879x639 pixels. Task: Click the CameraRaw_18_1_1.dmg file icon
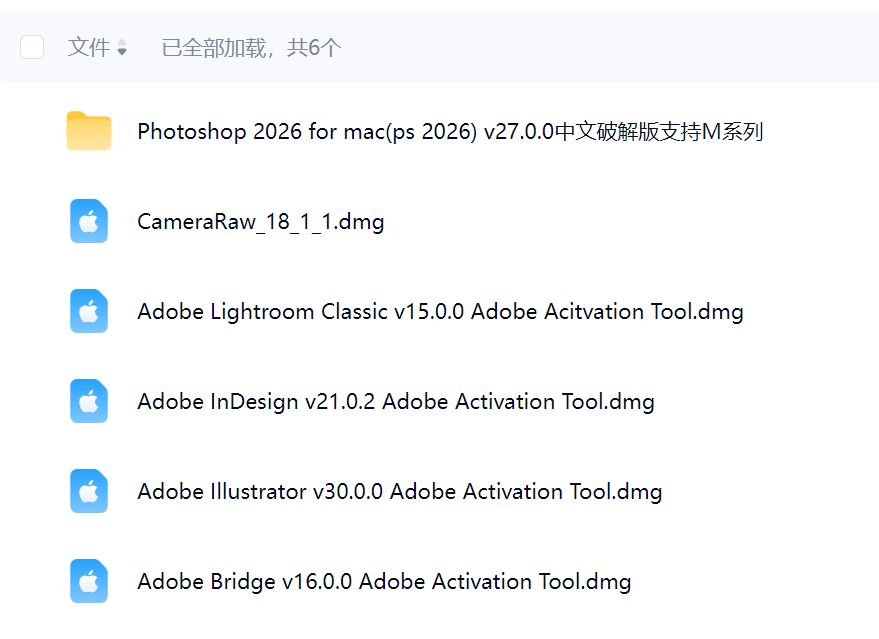tap(89, 222)
